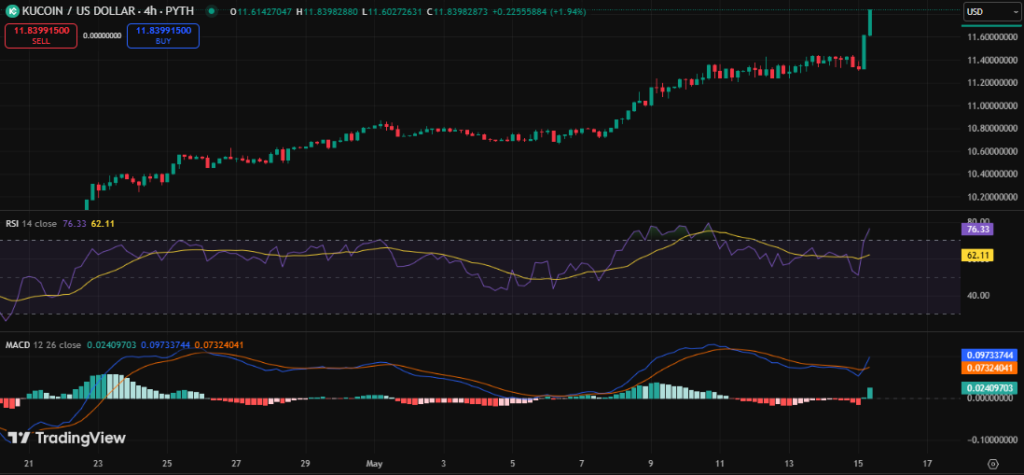The height and width of the screenshot is (475, 1024).
Task: Click the open value 11.61427047
Action: pyautogui.click(x=264, y=12)
